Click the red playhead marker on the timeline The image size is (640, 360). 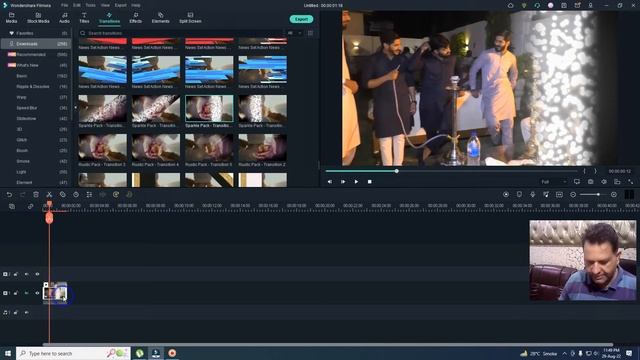(49, 218)
